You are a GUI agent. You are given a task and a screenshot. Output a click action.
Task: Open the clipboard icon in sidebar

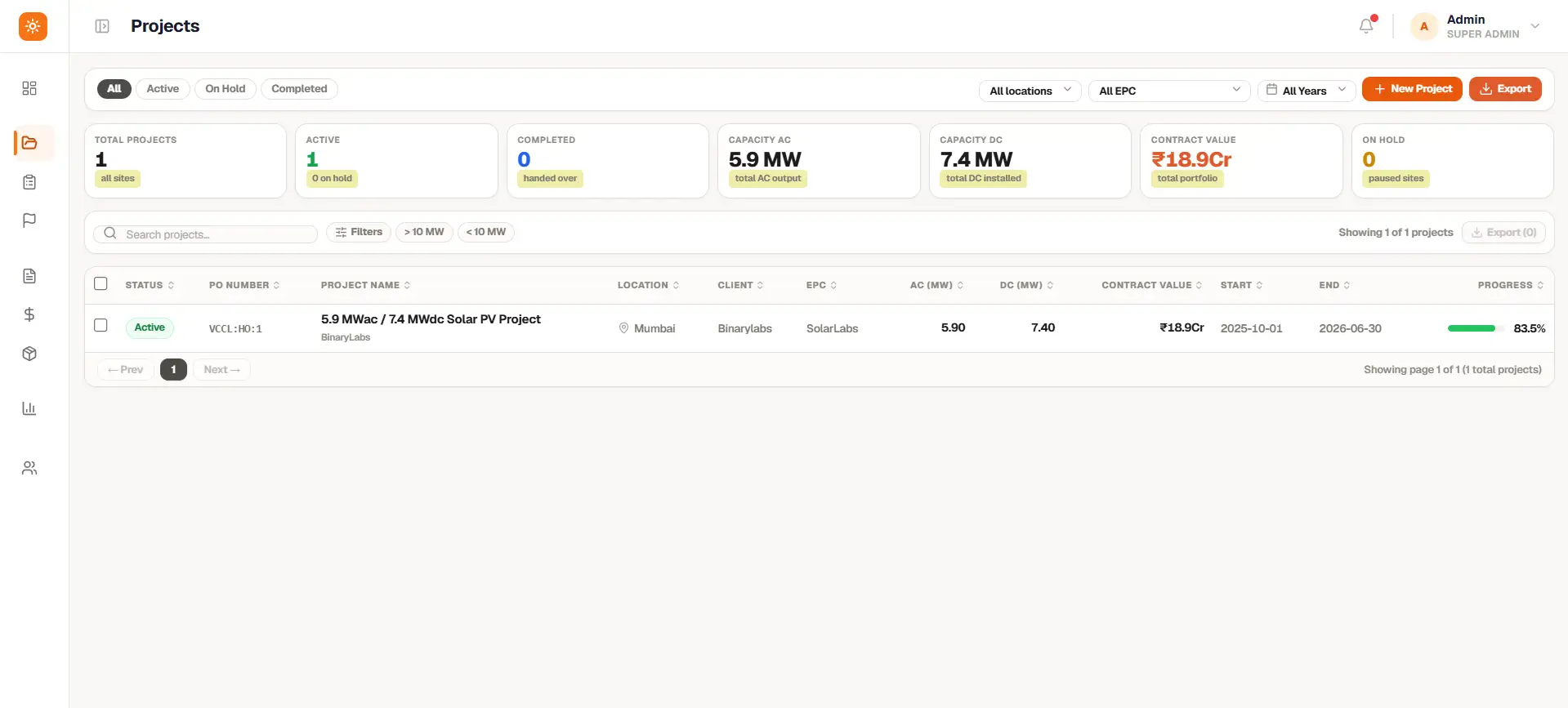(29, 182)
